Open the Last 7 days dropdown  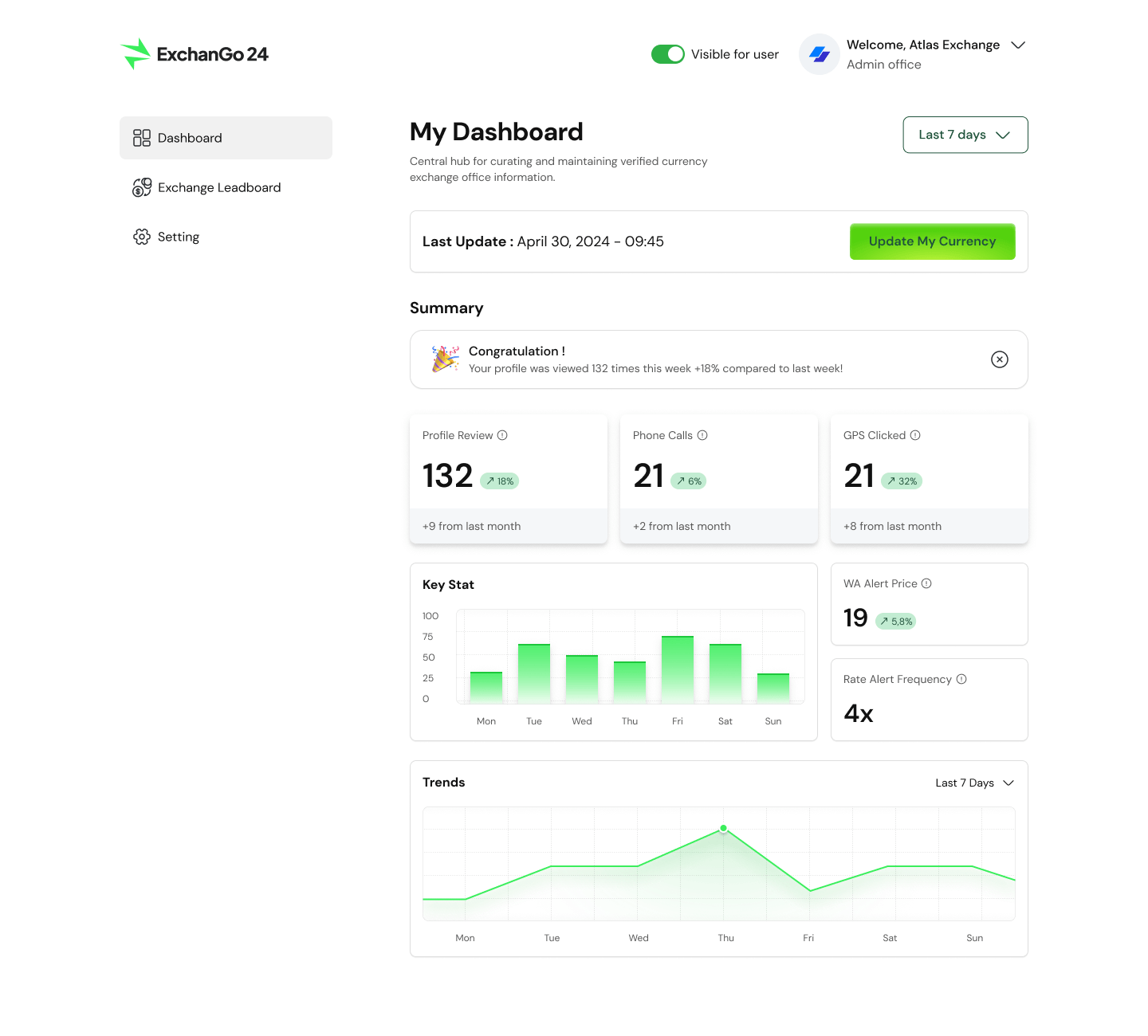(x=965, y=135)
